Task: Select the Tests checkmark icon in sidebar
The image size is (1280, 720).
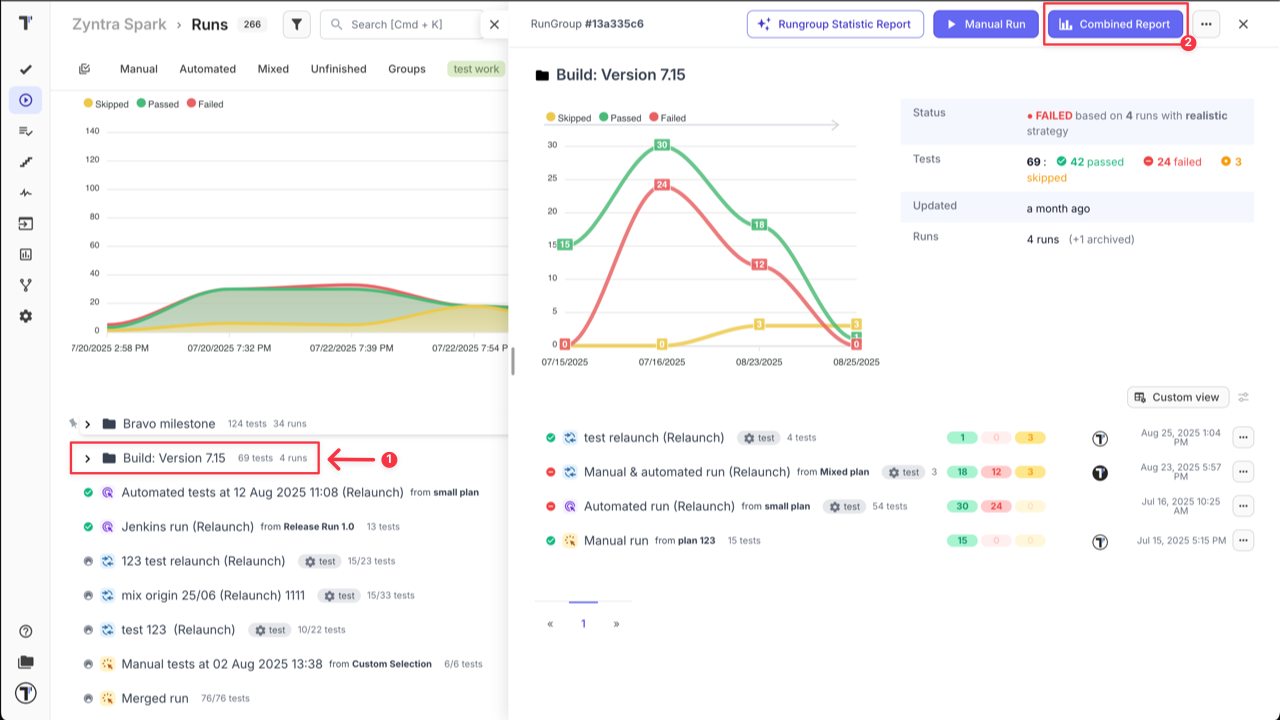Action: [26, 70]
